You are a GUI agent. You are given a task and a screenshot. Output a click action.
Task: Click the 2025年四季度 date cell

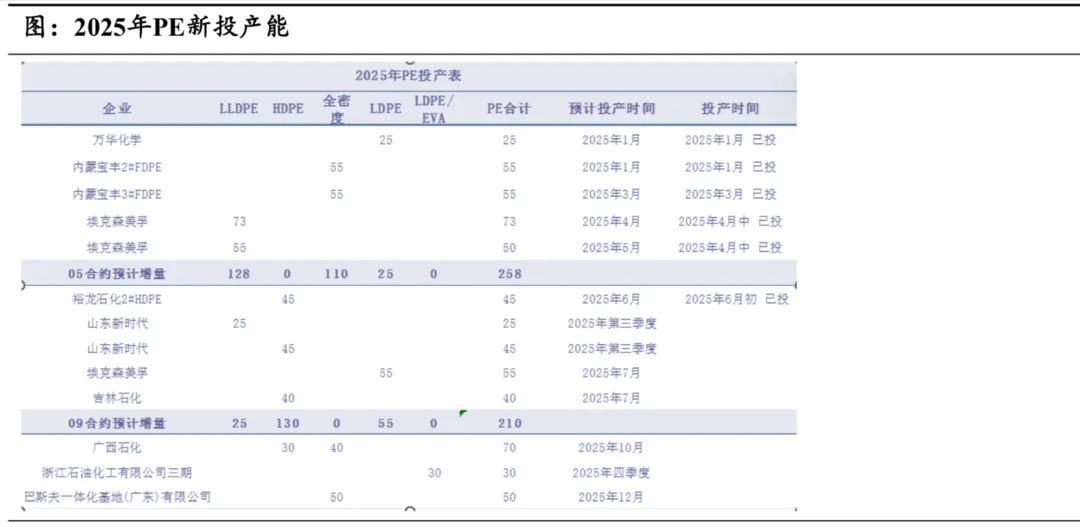(x=611, y=473)
